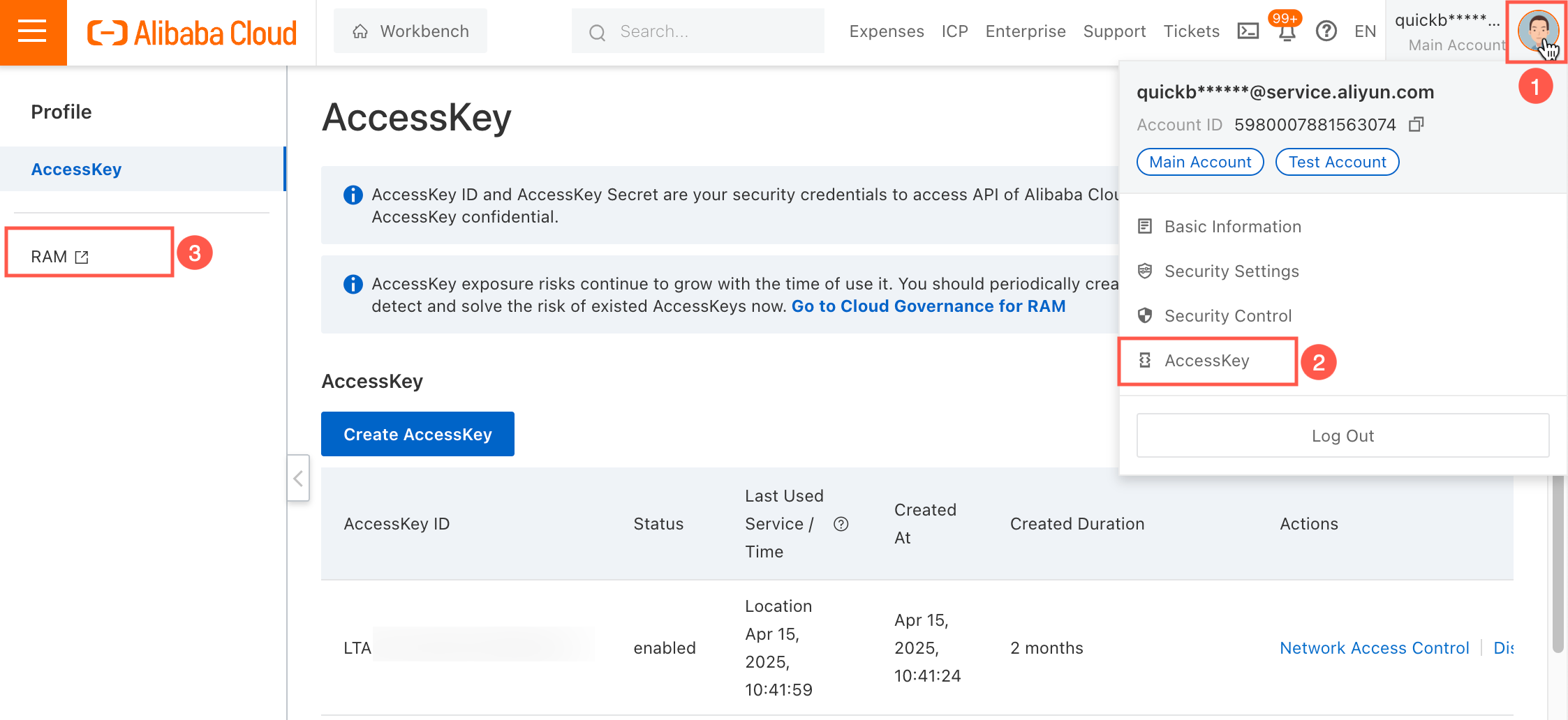1568x720 pixels.
Task: Choose AccessKey in account dropdown menu
Action: pos(1208,361)
